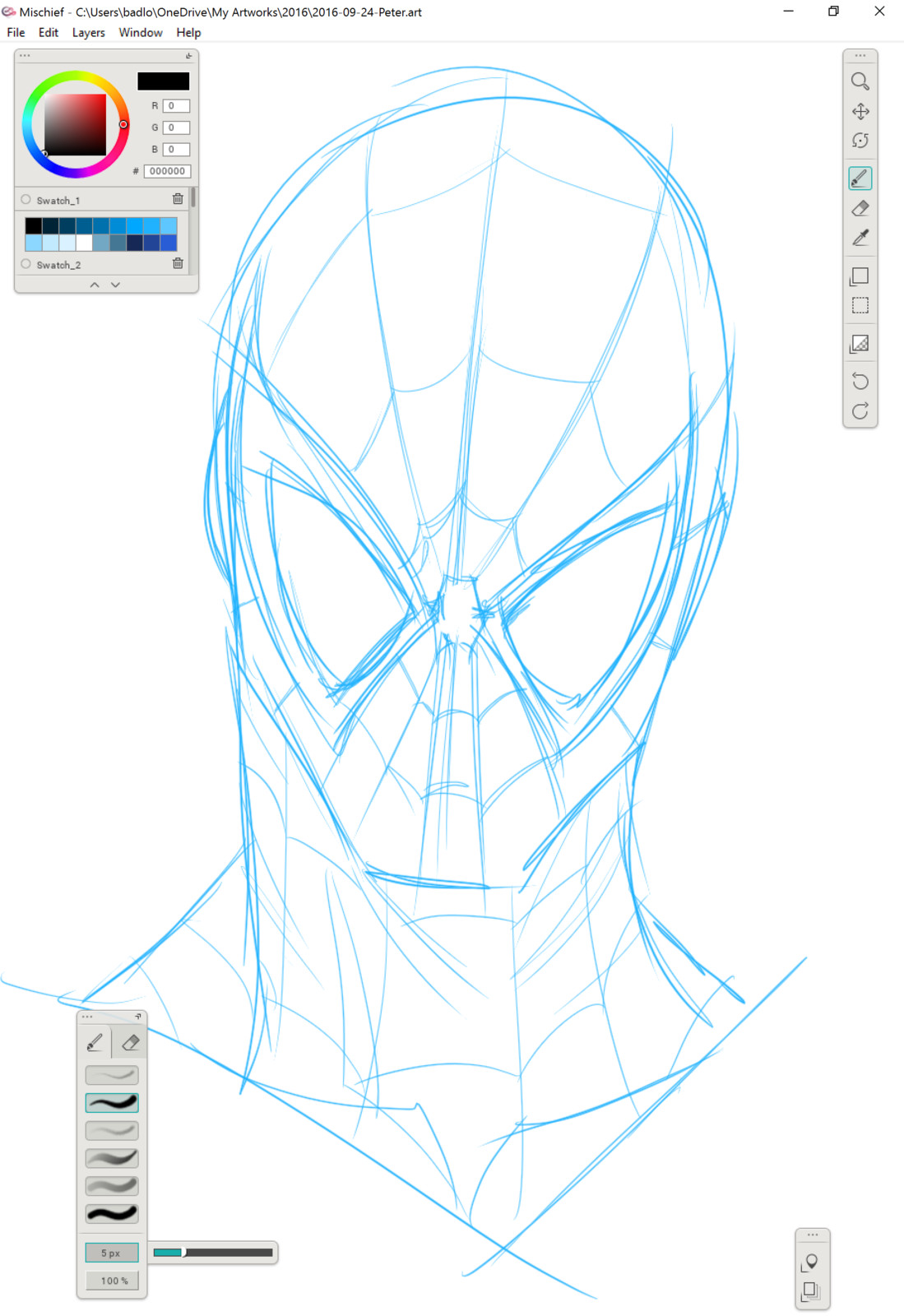This screenshot has width=904, height=1316.
Task: Click the B value input field
Action: point(176,149)
